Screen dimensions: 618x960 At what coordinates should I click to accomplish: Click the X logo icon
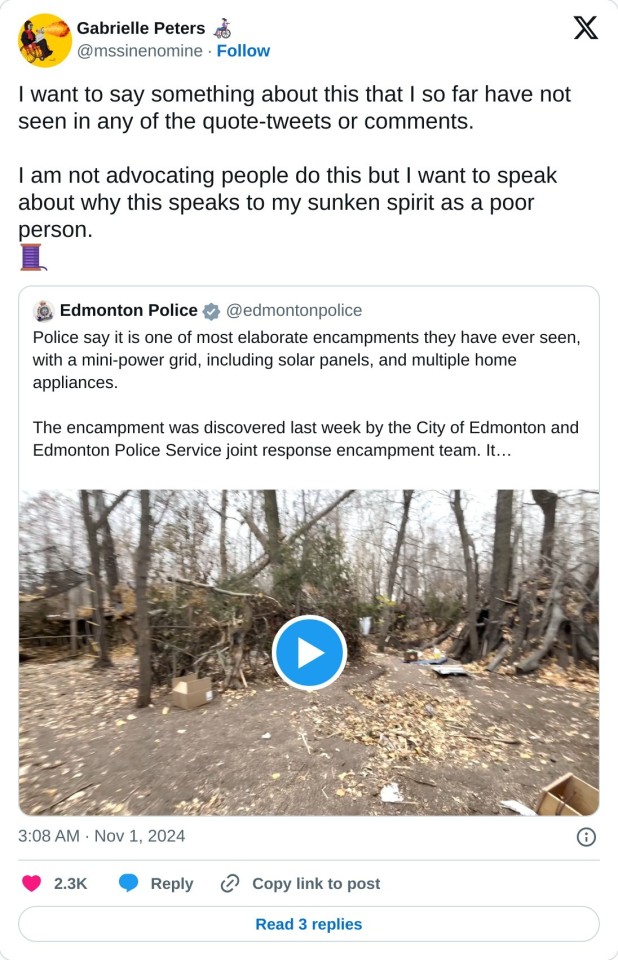pos(585,28)
